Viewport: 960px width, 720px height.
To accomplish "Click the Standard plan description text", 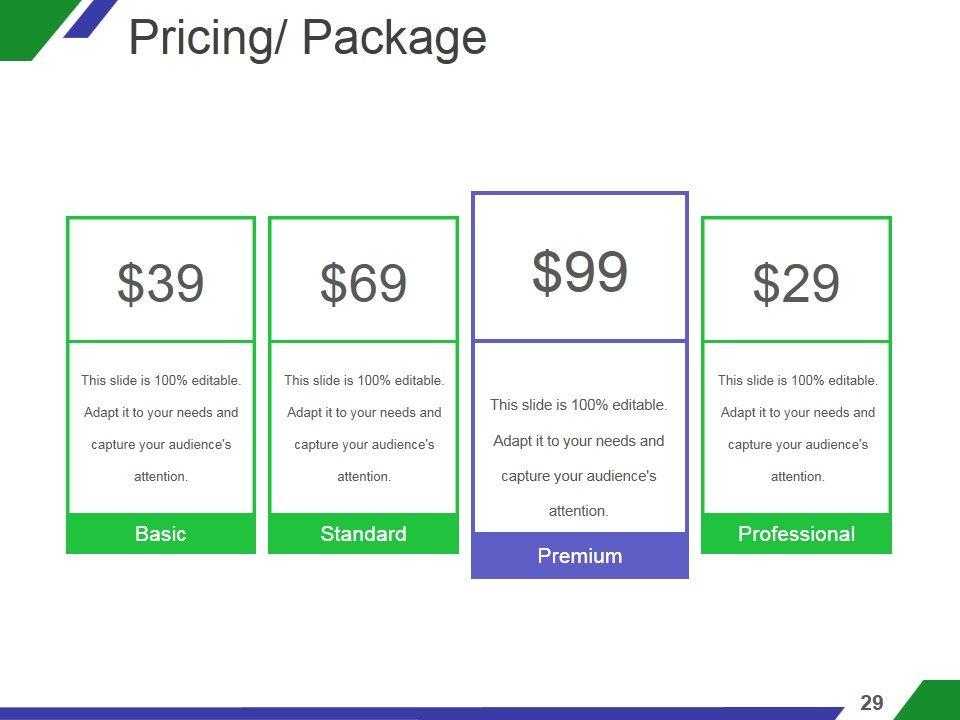I will click(x=363, y=428).
